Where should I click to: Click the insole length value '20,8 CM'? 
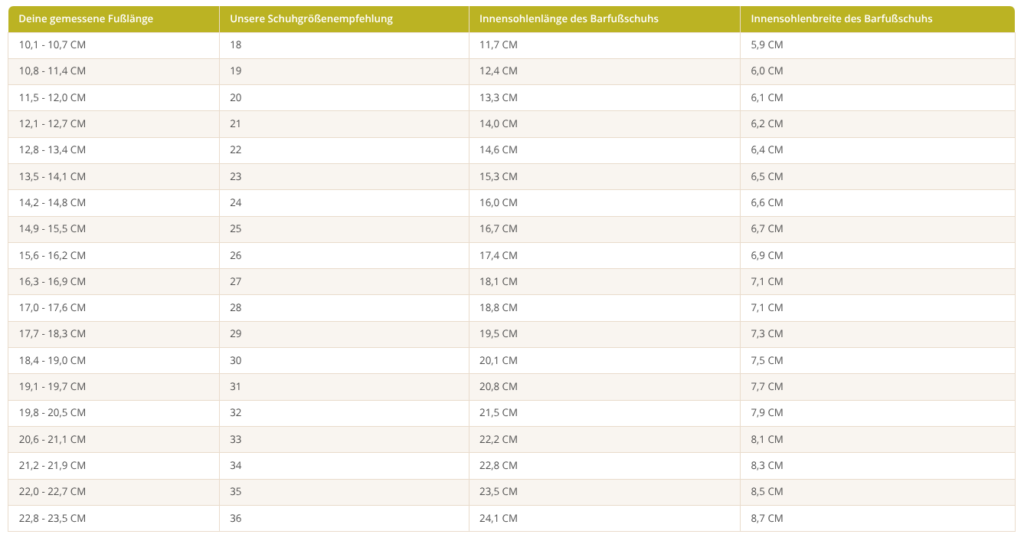[498, 386]
